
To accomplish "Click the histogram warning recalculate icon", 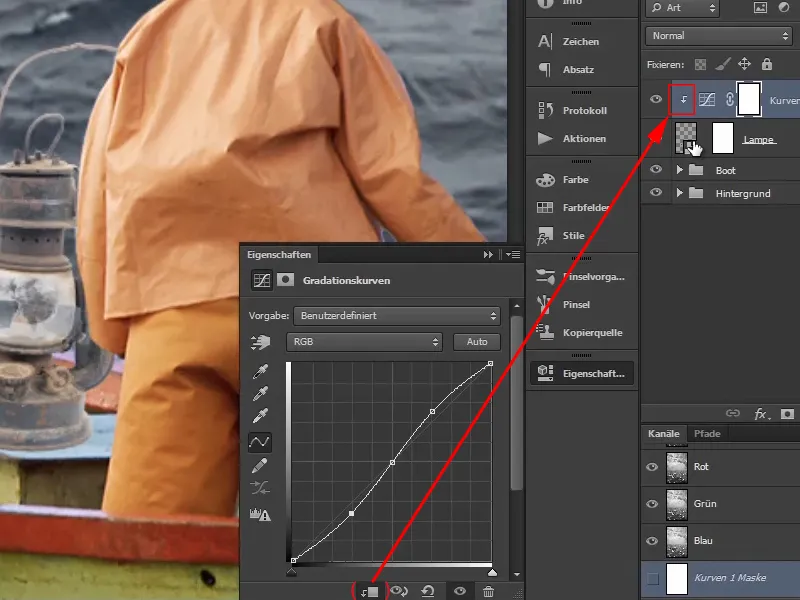I will tap(260, 514).
